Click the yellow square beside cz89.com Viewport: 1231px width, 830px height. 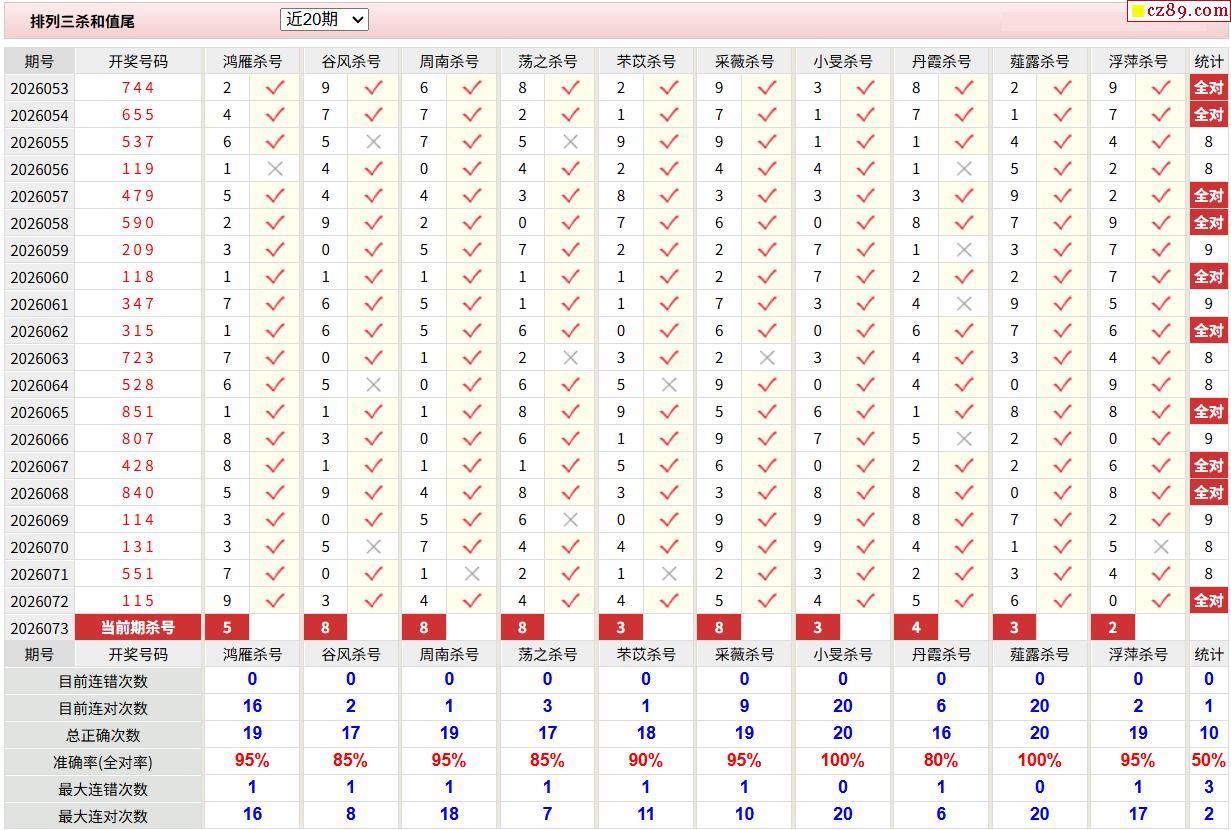pyautogui.click(x=1137, y=12)
